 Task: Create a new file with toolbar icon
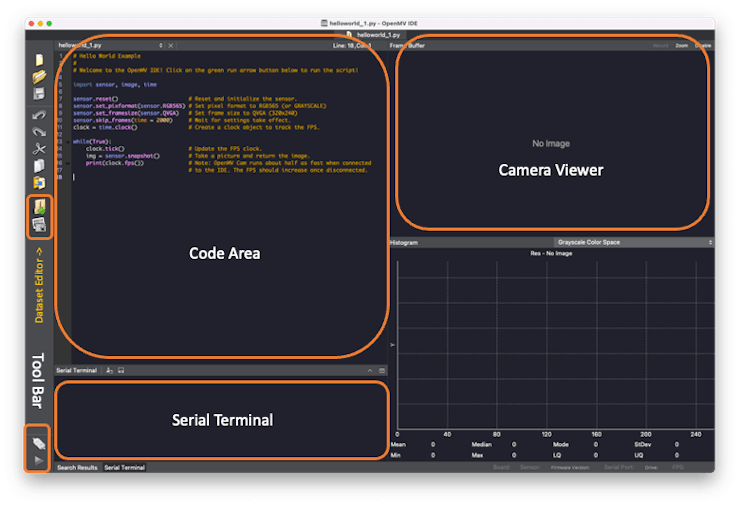click(x=39, y=59)
